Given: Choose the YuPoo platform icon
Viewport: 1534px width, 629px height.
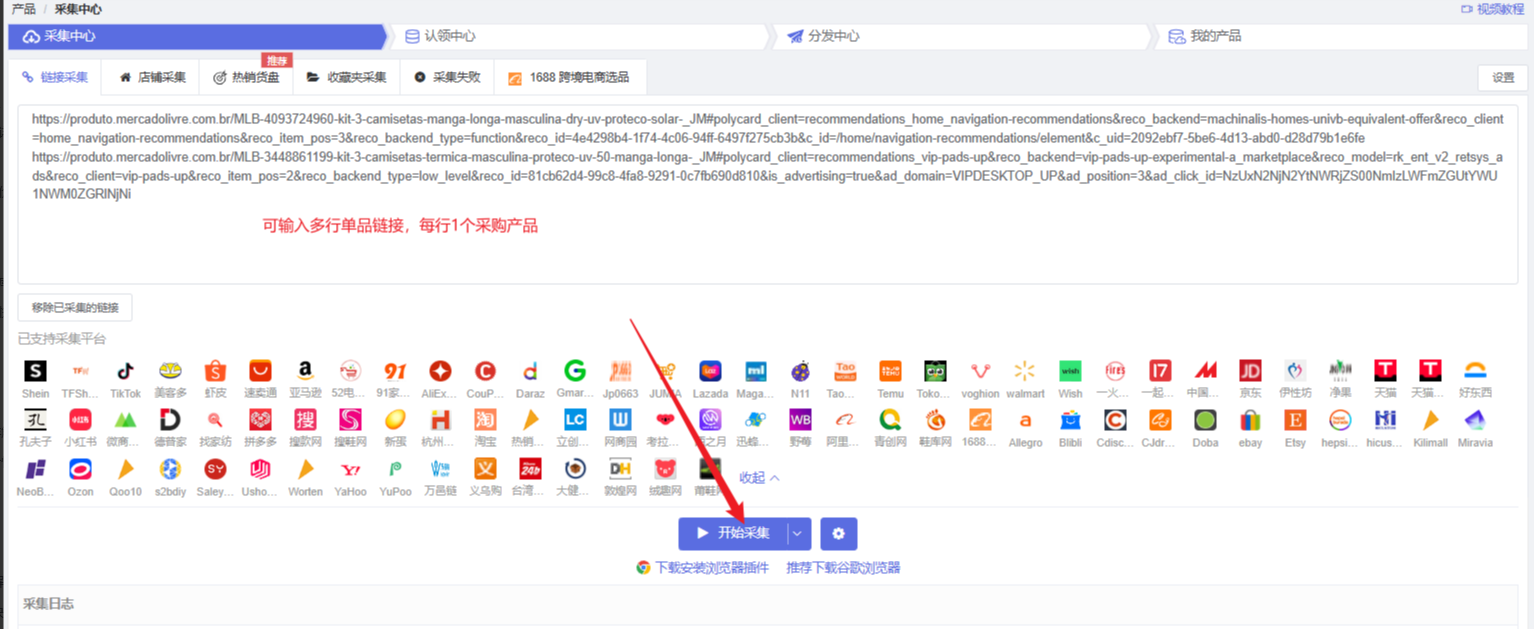Looking at the screenshot, I should pyautogui.click(x=395, y=469).
